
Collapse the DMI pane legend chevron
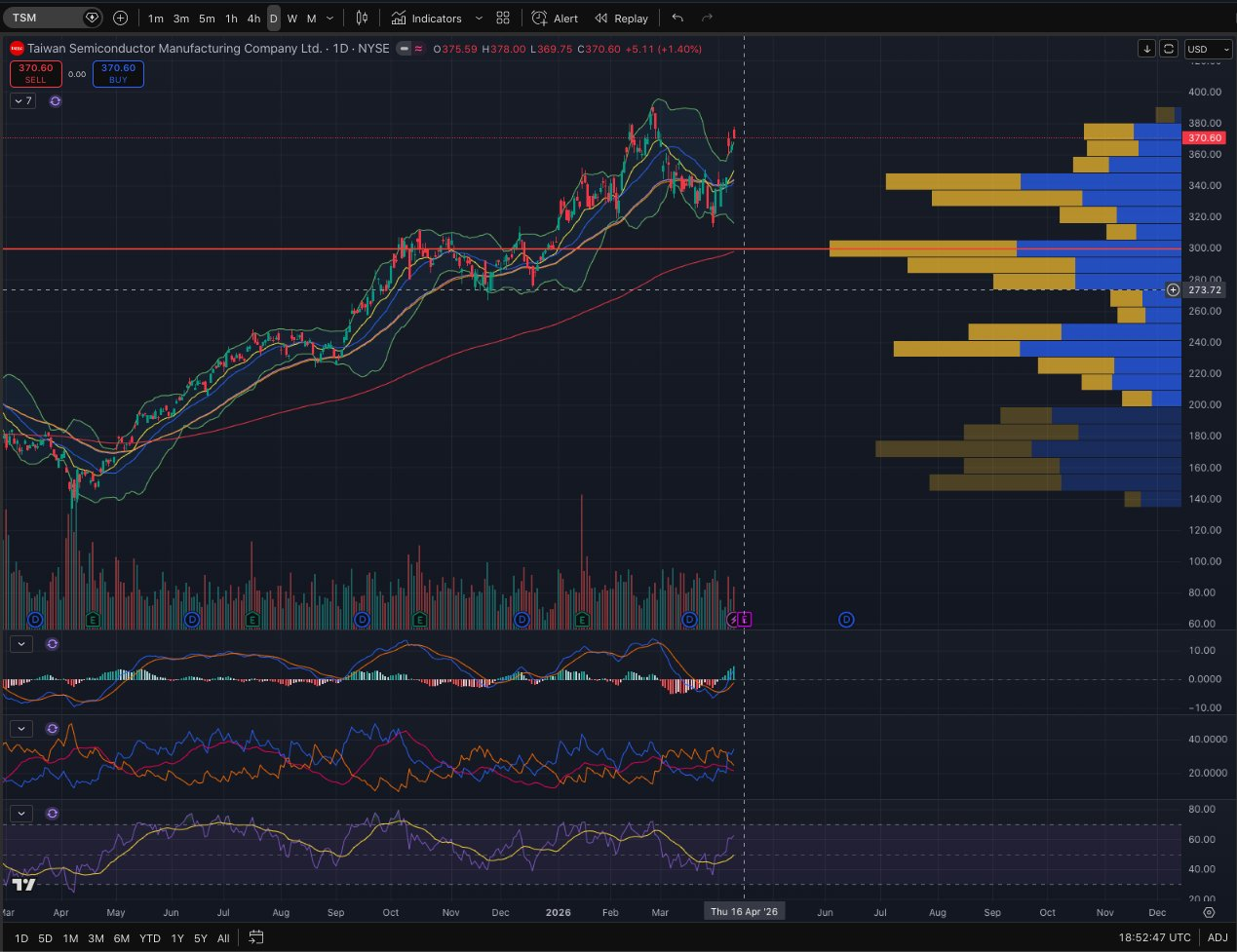[x=21, y=729]
